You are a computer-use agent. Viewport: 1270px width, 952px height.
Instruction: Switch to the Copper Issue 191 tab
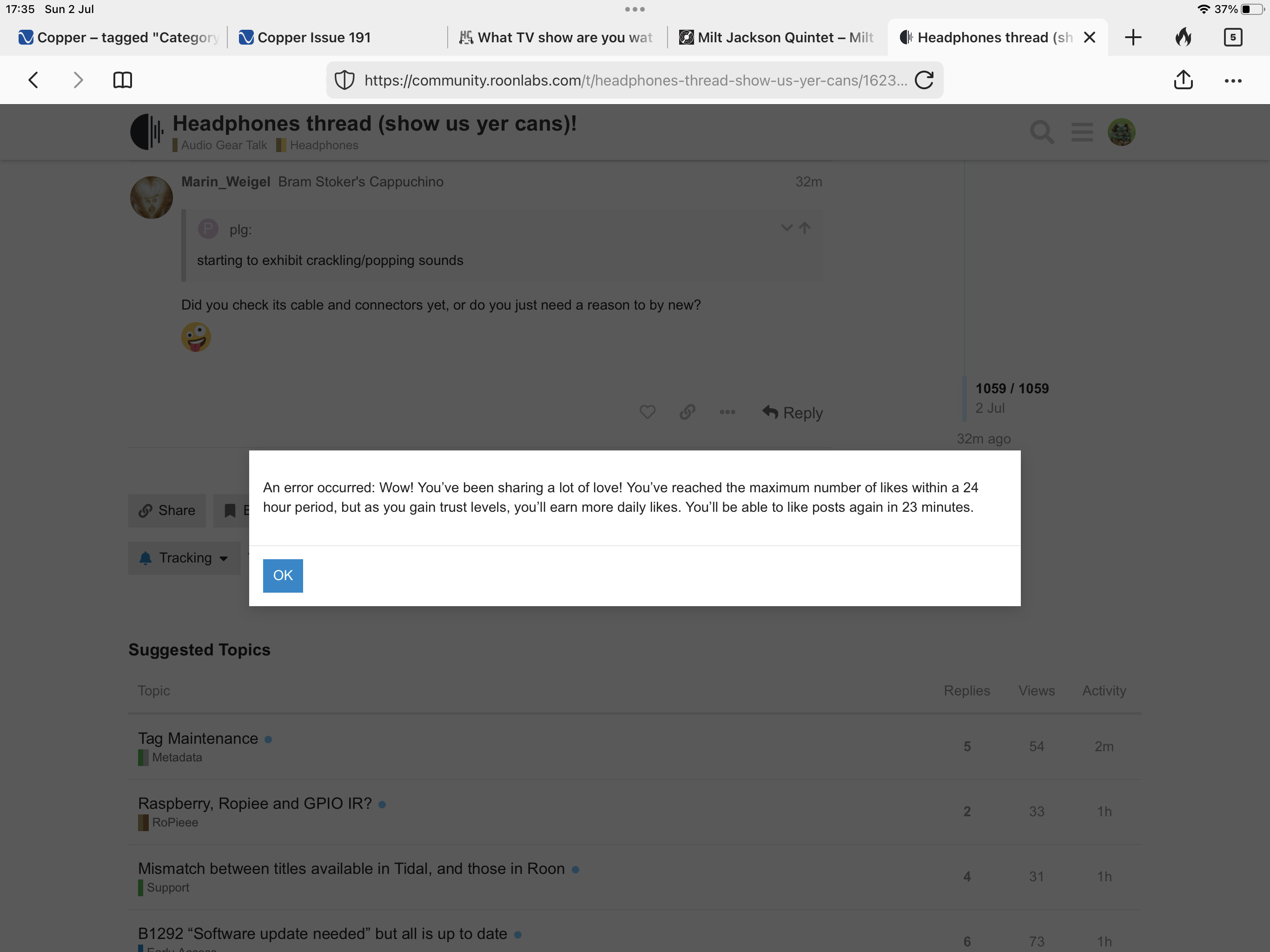point(313,38)
